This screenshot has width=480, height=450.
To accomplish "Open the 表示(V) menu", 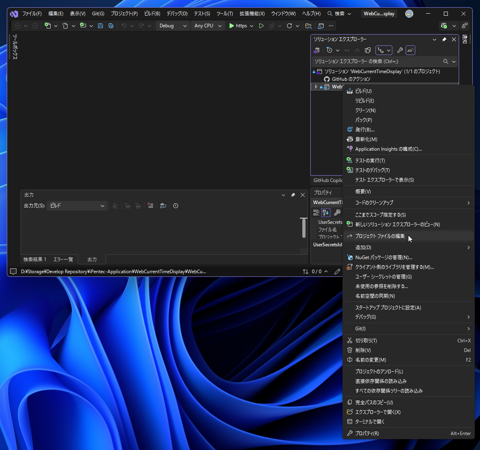I will coord(78,14).
